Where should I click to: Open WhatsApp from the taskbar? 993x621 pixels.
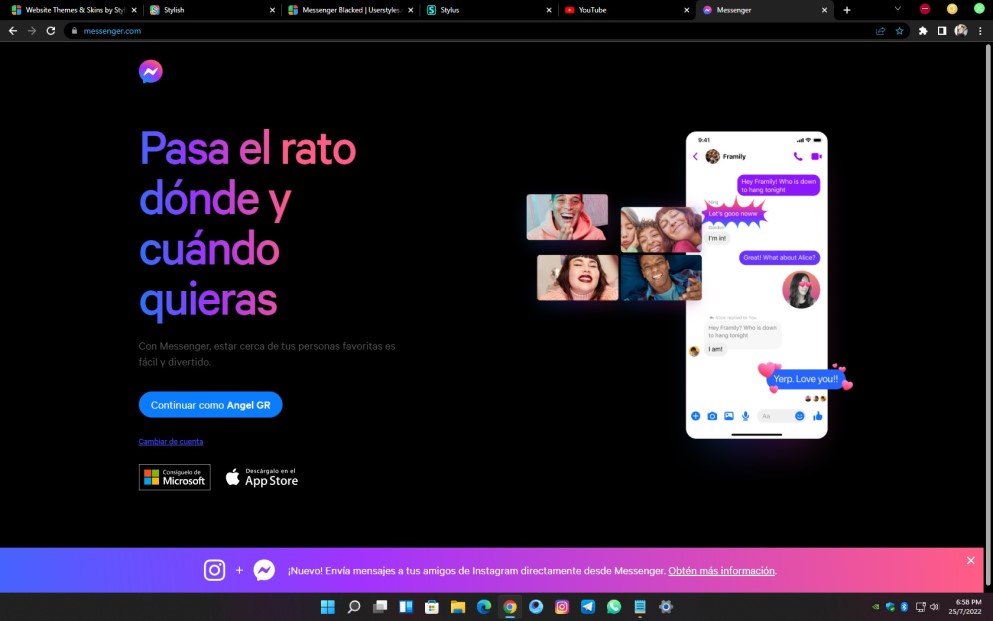[x=613, y=606]
